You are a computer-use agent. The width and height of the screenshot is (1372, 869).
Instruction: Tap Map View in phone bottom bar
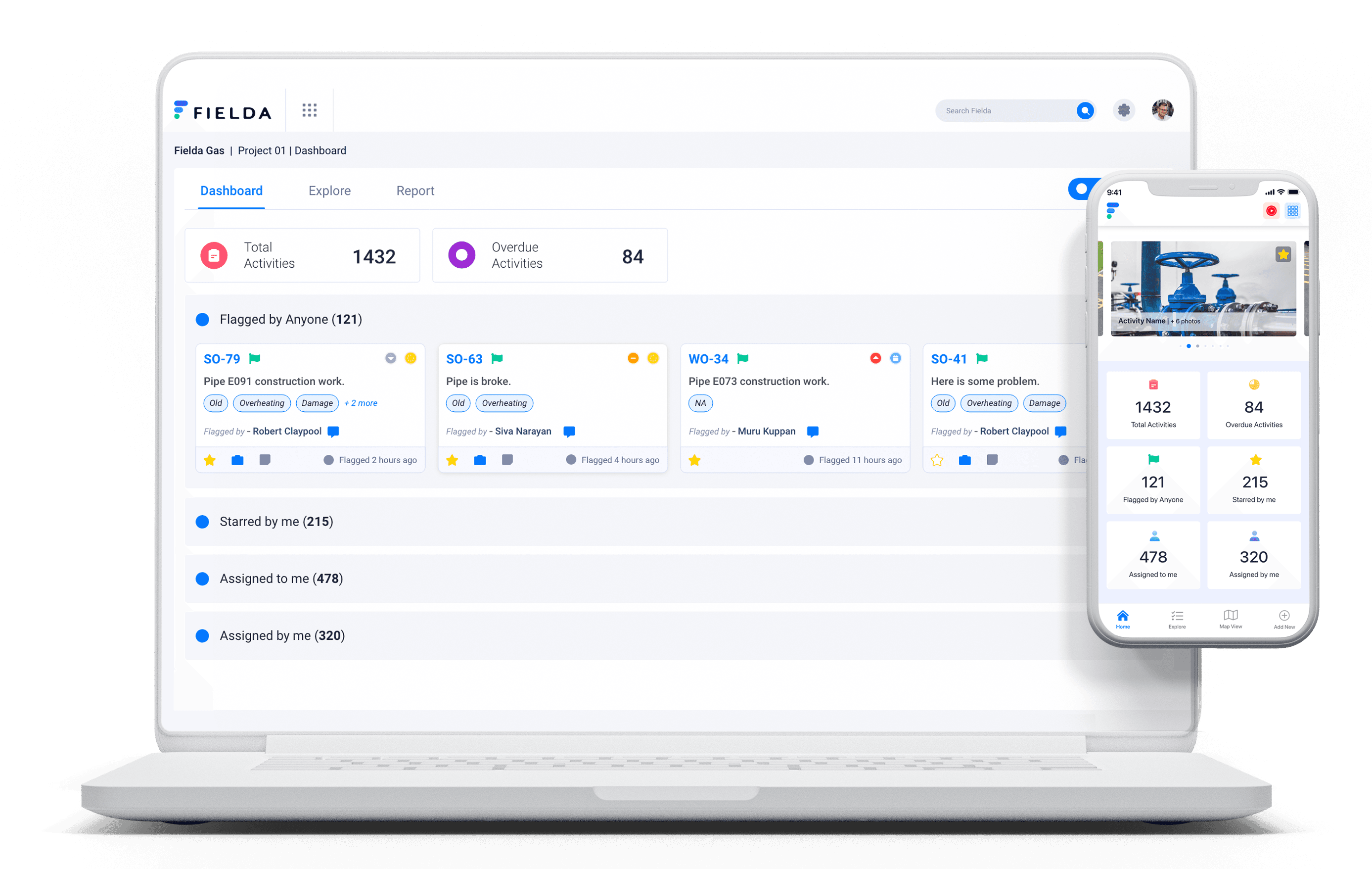coord(1231,618)
